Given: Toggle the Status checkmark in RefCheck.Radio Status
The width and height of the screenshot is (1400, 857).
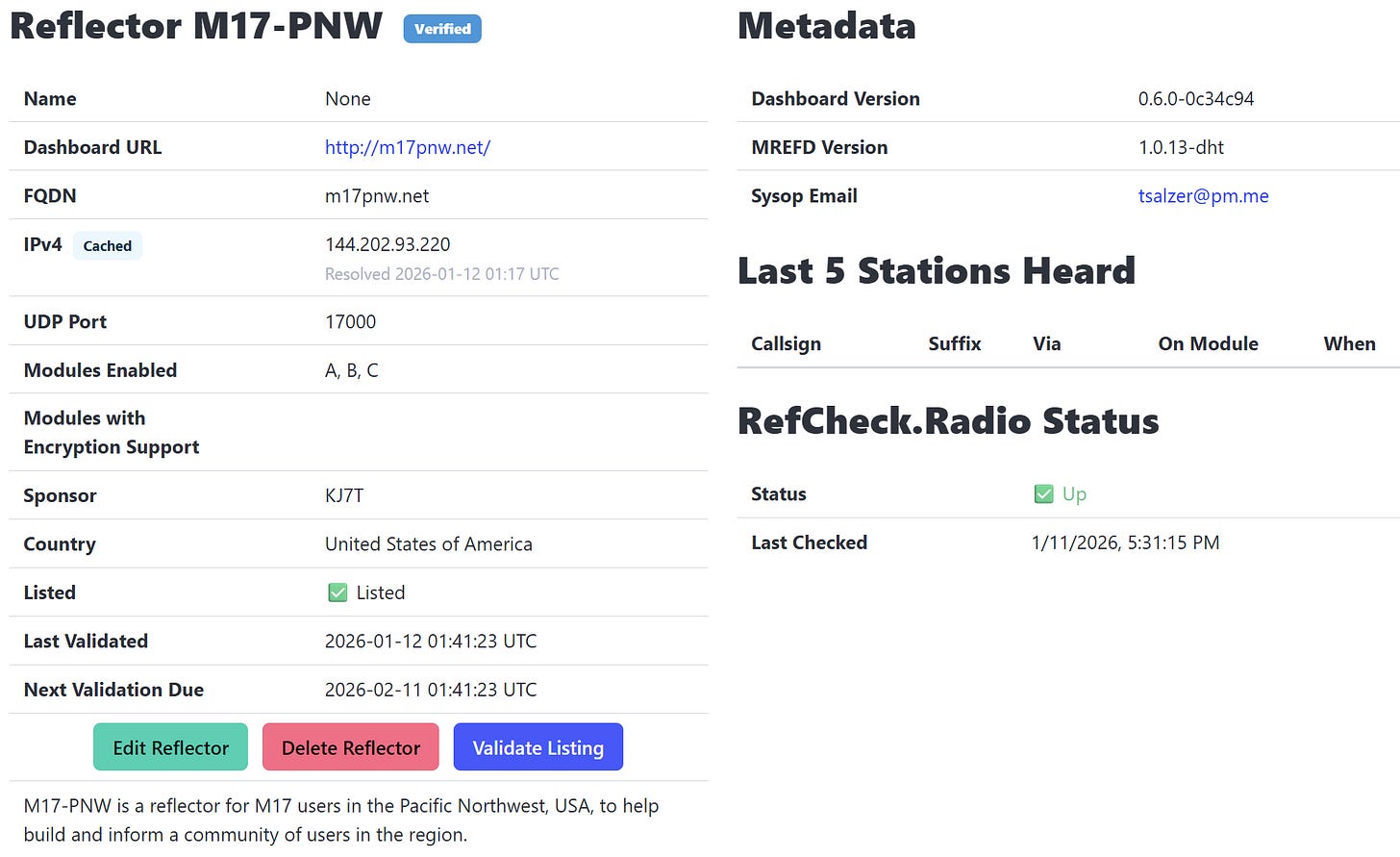Looking at the screenshot, I should pos(1044,493).
